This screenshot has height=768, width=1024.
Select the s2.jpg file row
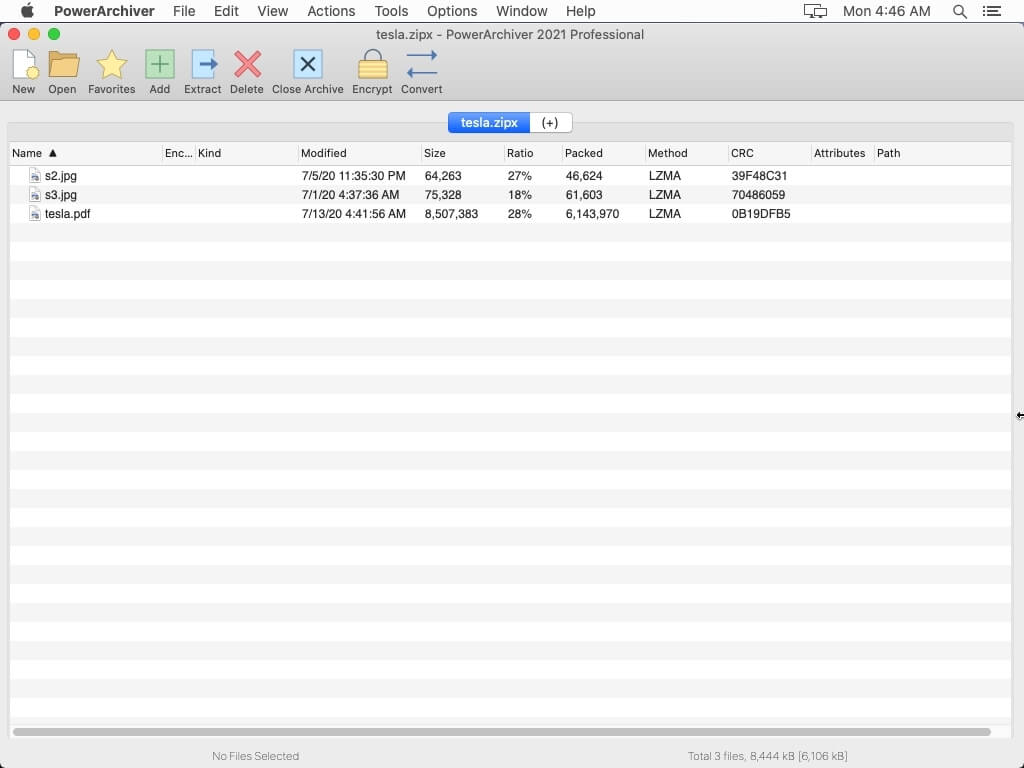click(x=510, y=176)
